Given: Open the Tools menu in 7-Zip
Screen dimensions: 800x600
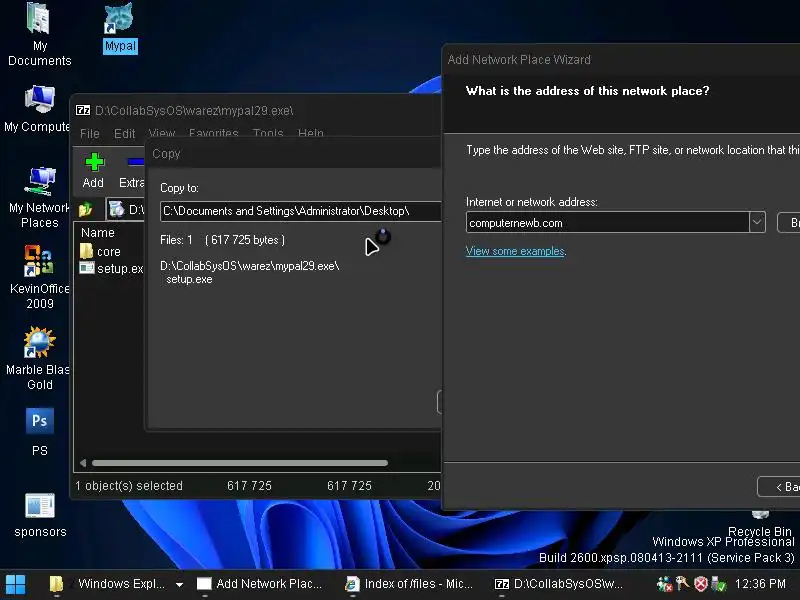Looking at the screenshot, I should (268, 134).
